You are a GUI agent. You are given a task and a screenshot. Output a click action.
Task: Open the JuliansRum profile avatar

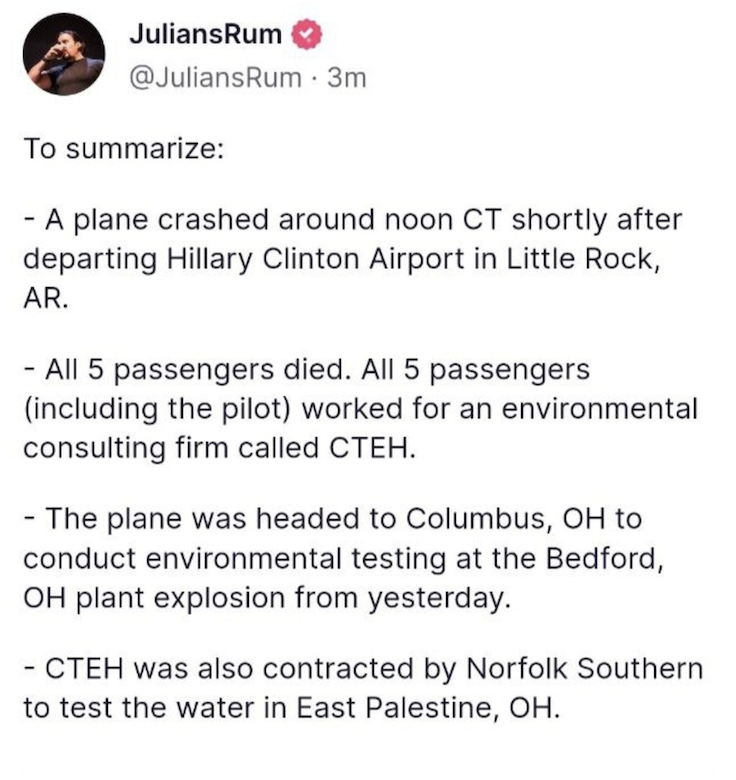point(65,55)
